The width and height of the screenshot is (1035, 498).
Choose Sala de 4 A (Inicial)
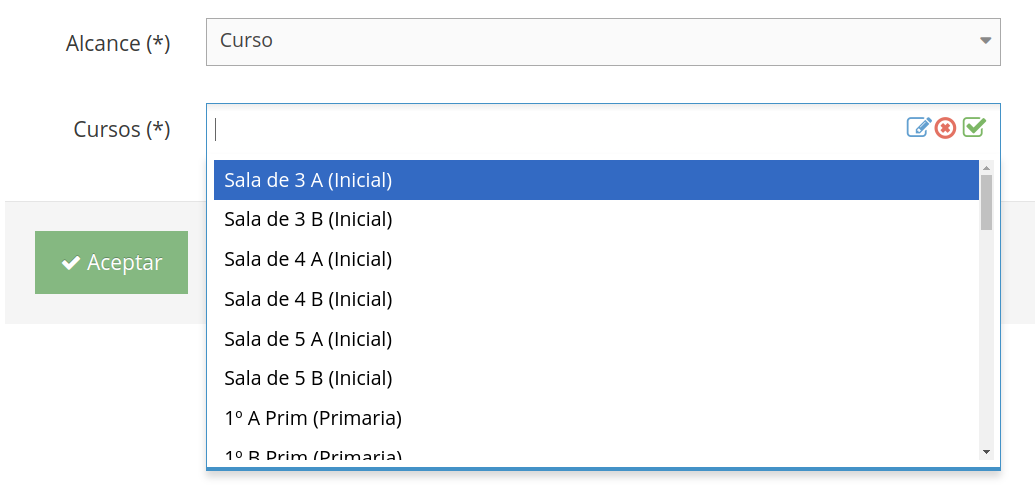point(596,260)
